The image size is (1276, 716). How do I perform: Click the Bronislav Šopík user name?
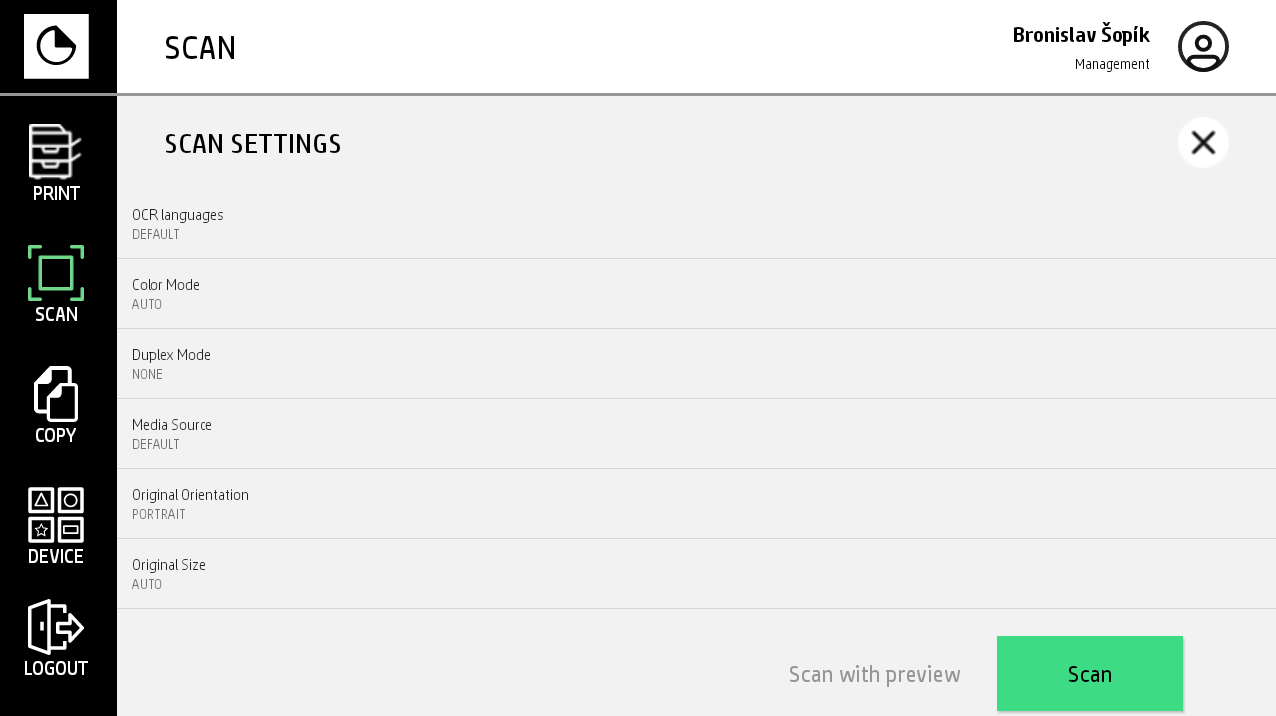coord(1080,35)
